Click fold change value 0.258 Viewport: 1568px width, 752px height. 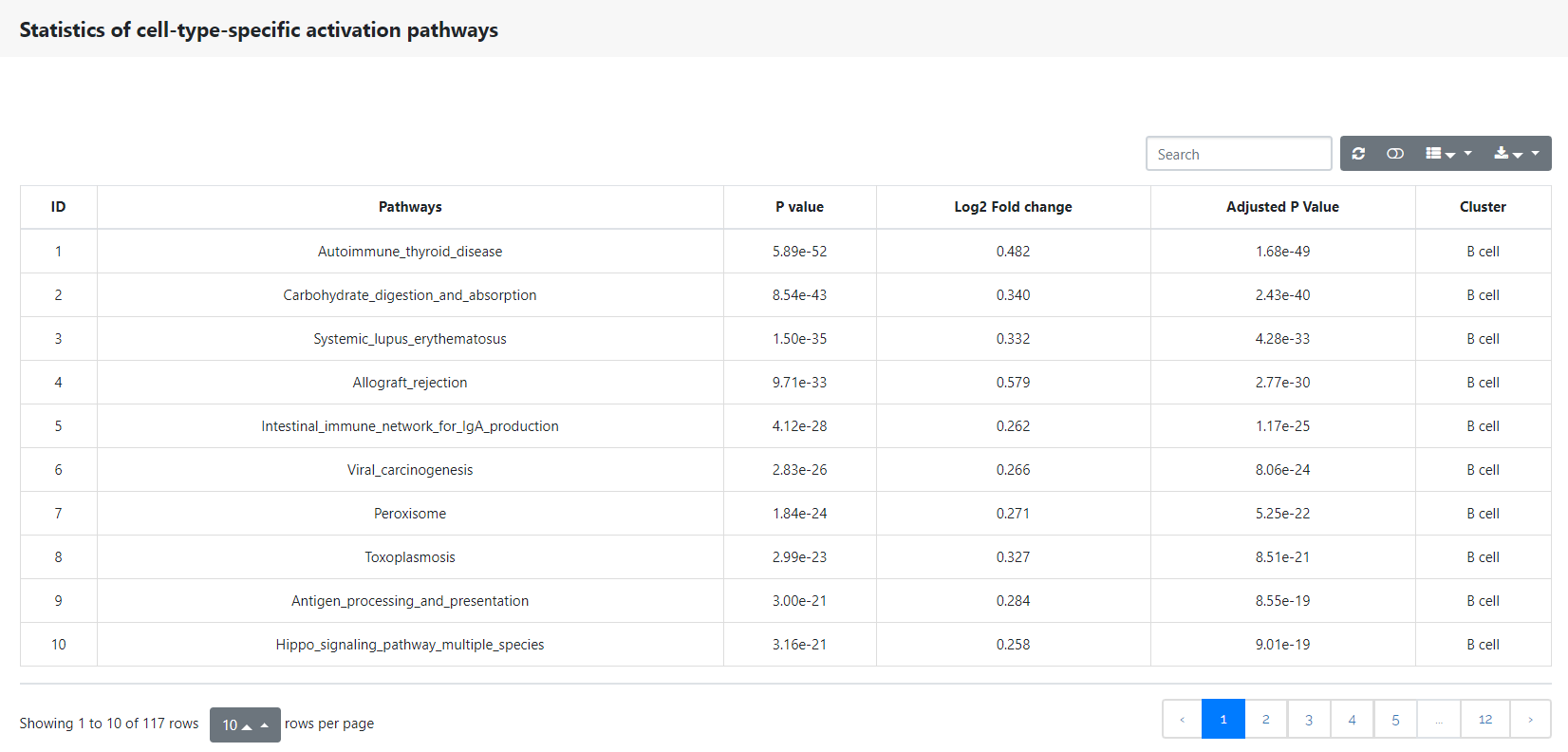coord(1013,645)
